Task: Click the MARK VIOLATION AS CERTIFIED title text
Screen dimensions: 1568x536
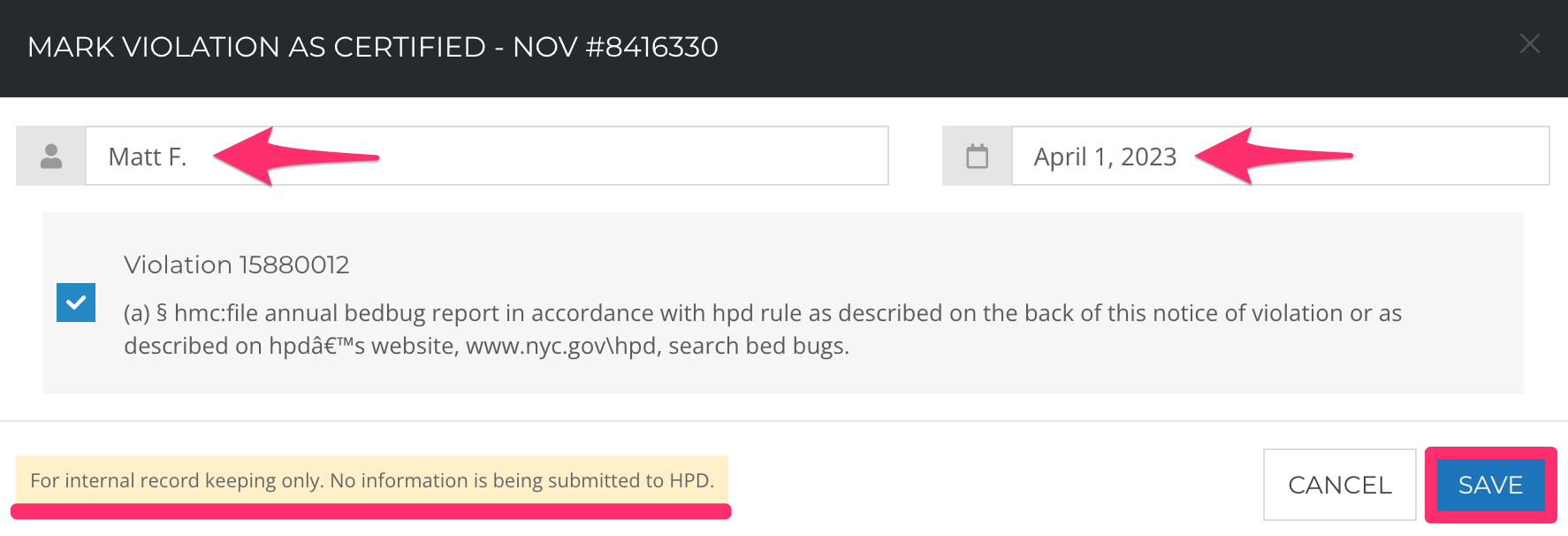Action: pos(256,47)
